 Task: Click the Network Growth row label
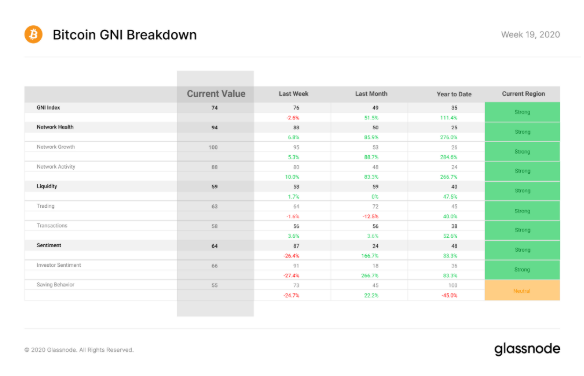click(56, 147)
